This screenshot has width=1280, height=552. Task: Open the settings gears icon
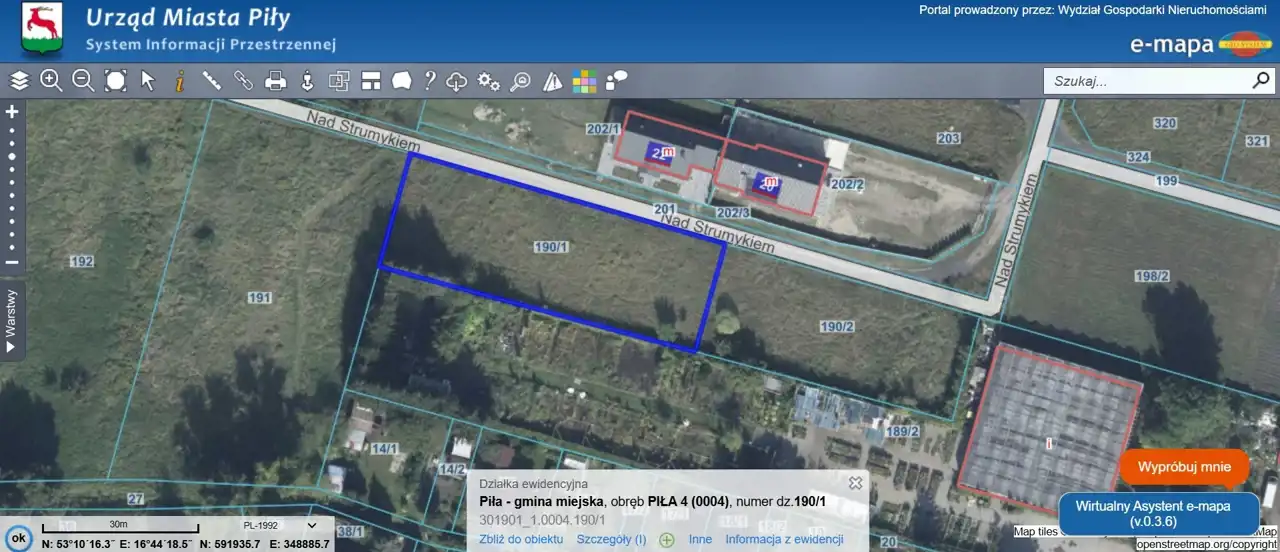click(x=488, y=81)
